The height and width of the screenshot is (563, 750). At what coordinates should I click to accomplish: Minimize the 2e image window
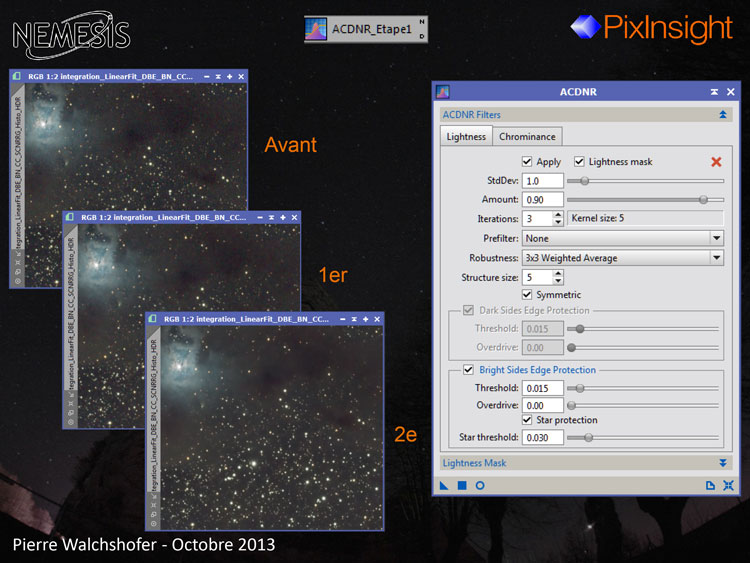[342, 319]
